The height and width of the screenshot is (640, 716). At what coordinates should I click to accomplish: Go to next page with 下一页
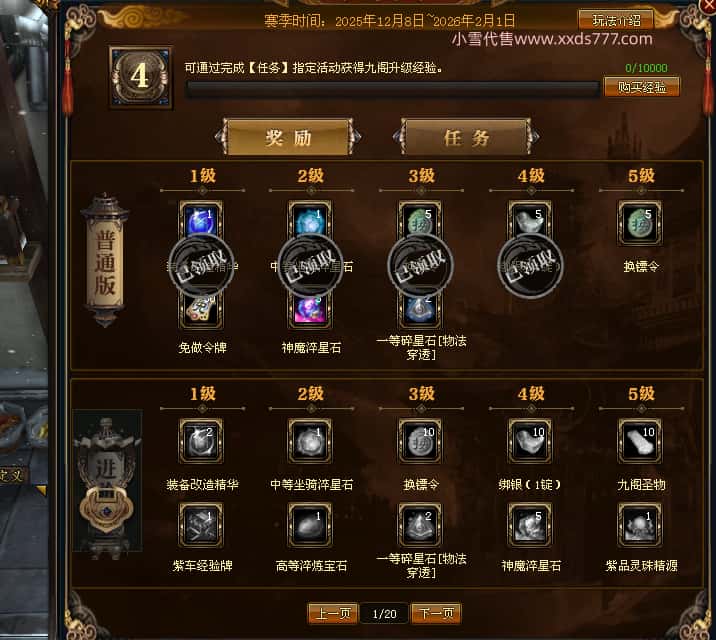pyautogui.click(x=436, y=613)
